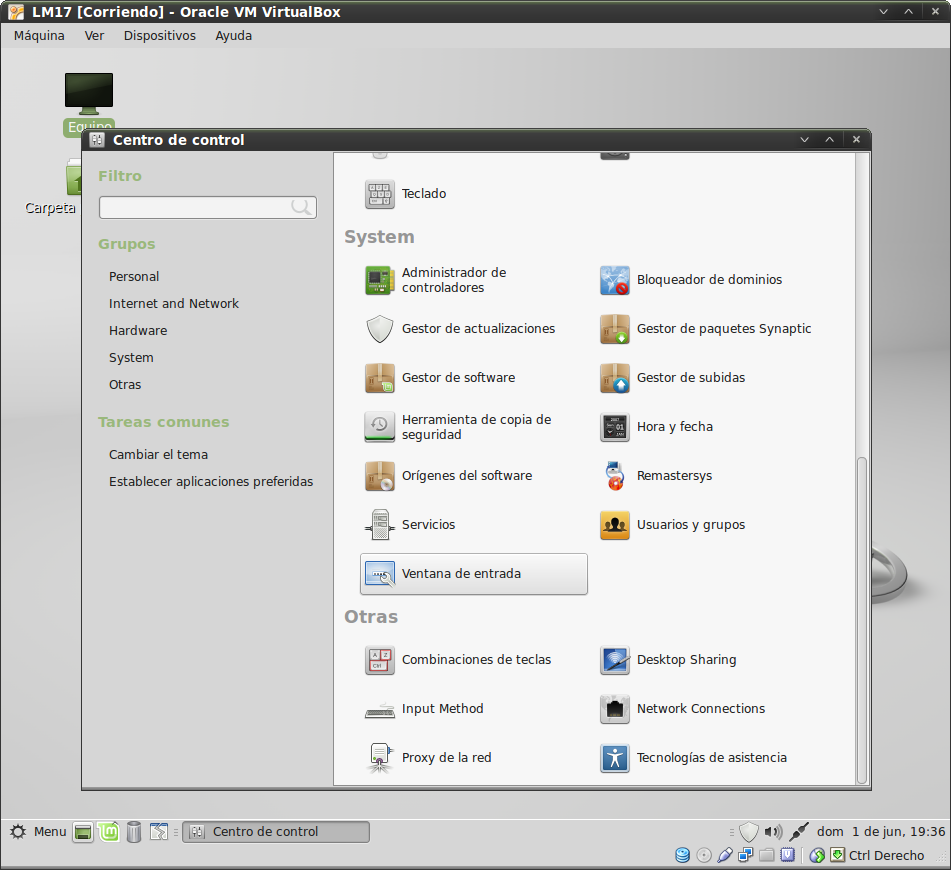This screenshot has width=951, height=870.
Task: Open Administrador de controladores icon
Action: click(x=380, y=280)
